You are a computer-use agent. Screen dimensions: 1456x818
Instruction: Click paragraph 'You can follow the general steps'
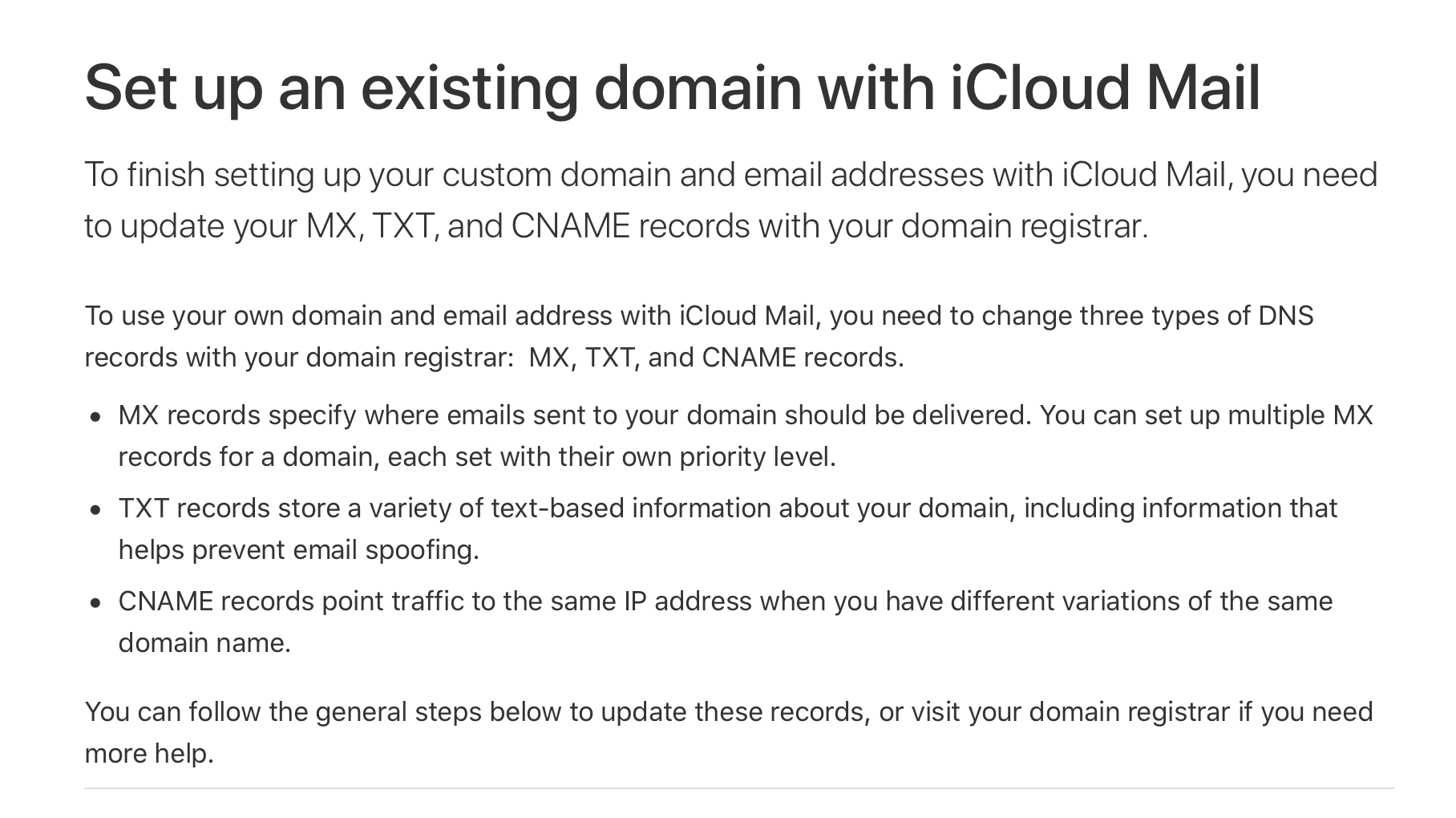[729, 732]
